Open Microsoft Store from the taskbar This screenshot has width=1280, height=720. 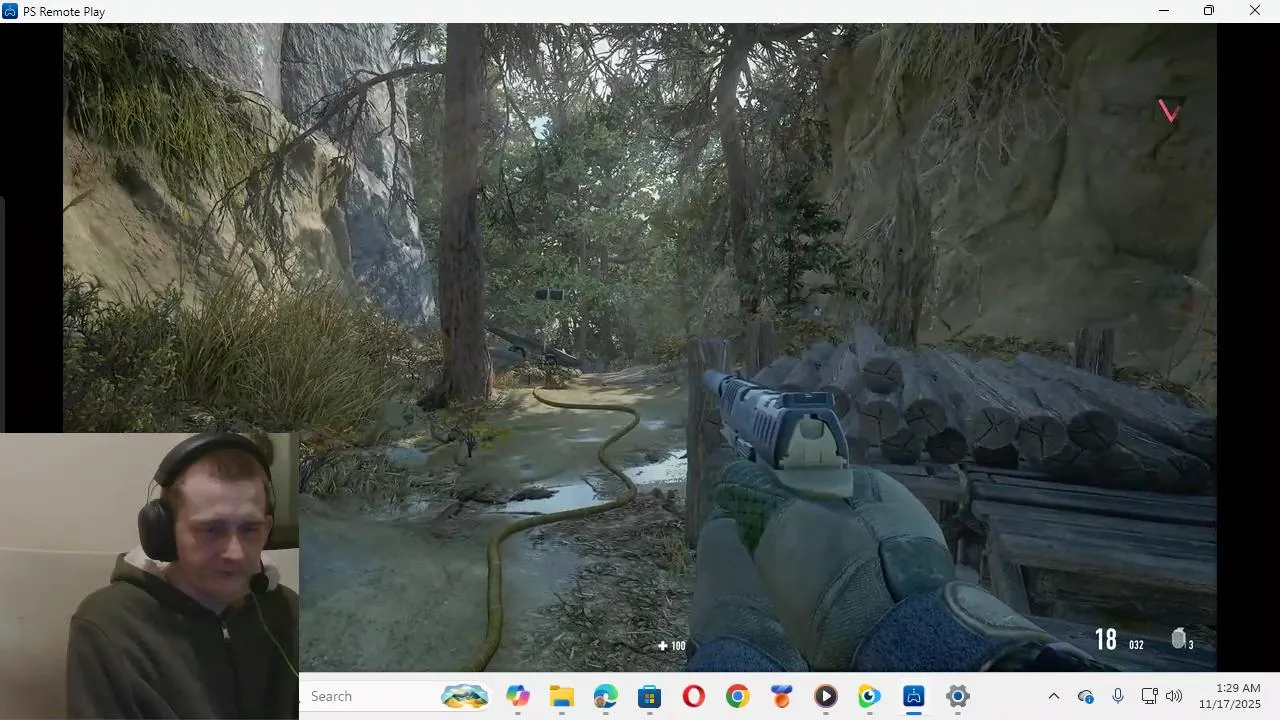coord(649,697)
